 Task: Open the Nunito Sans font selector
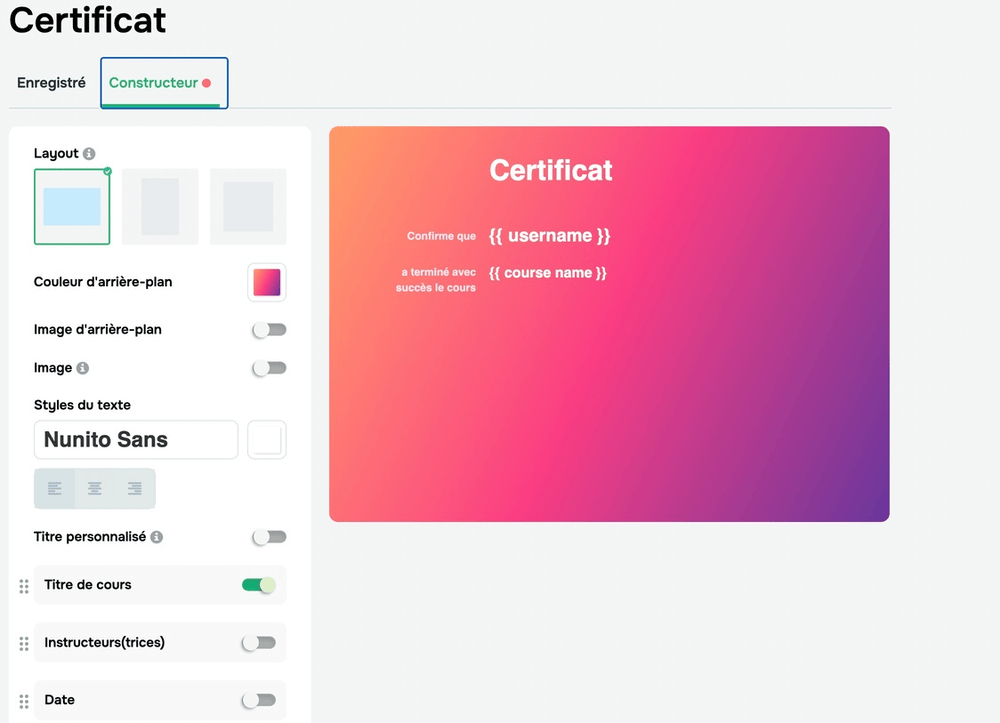(x=136, y=440)
